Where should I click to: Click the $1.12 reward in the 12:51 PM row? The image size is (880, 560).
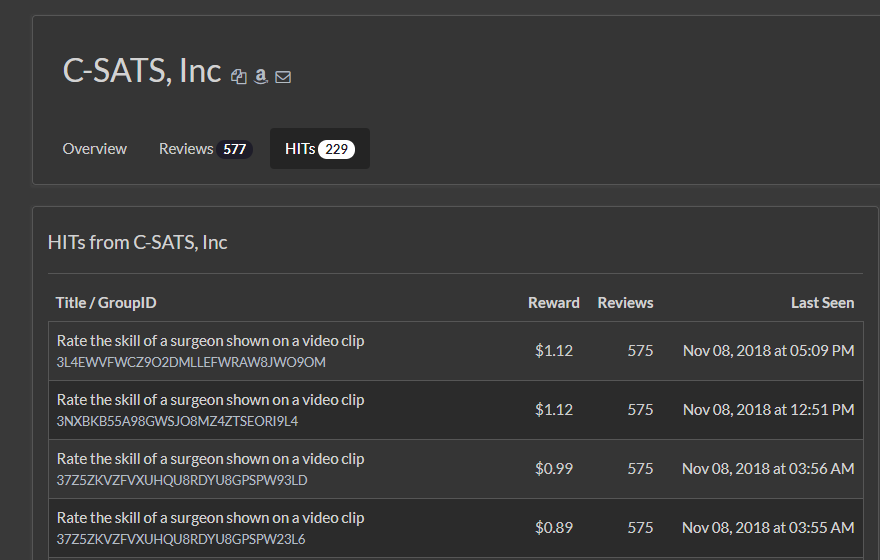tap(554, 410)
